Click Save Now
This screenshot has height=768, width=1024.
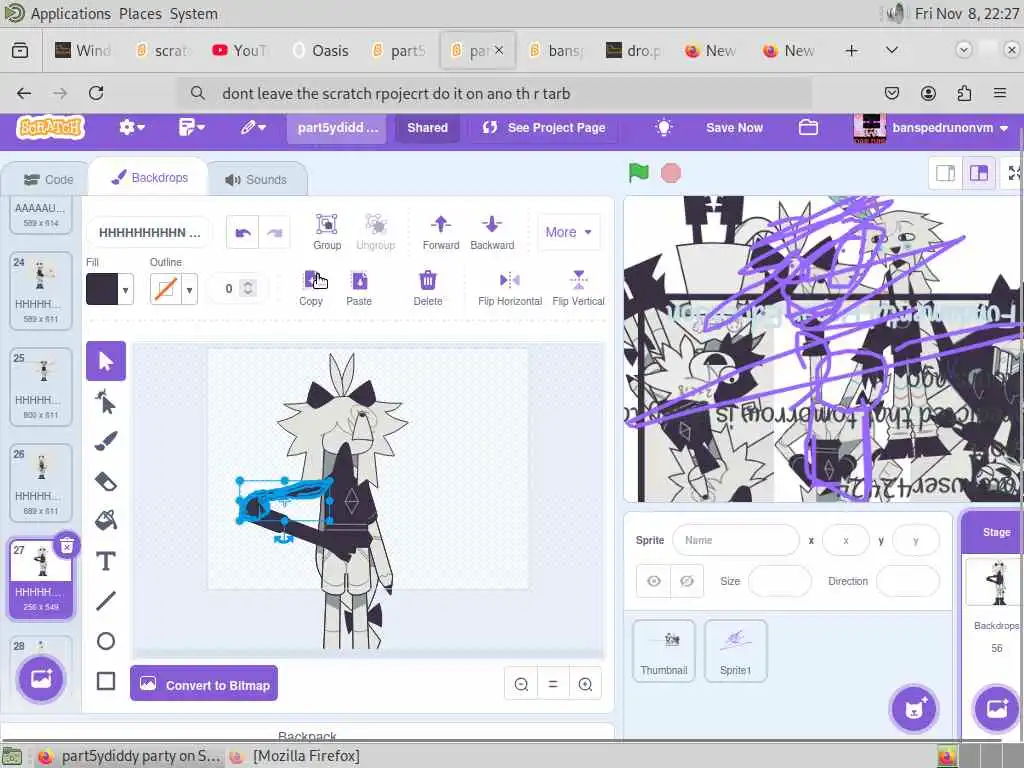point(734,128)
